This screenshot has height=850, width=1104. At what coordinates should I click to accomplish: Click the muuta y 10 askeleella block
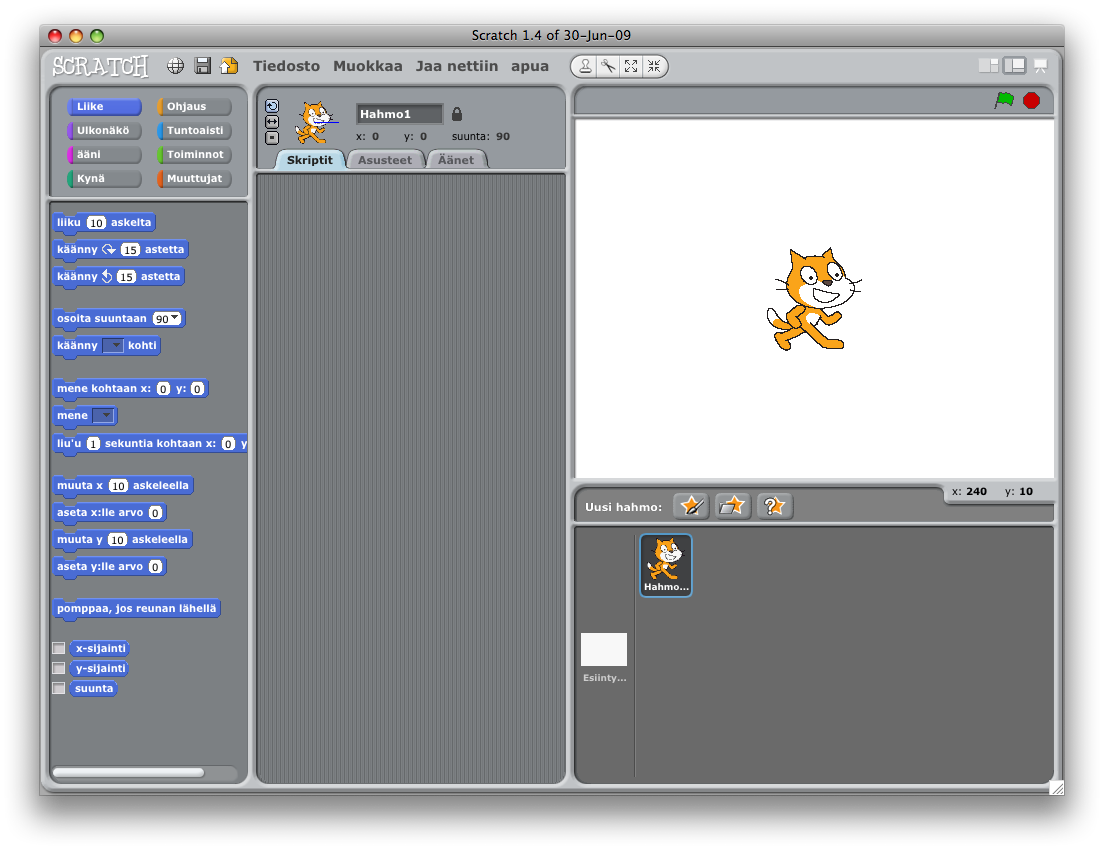(123, 539)
